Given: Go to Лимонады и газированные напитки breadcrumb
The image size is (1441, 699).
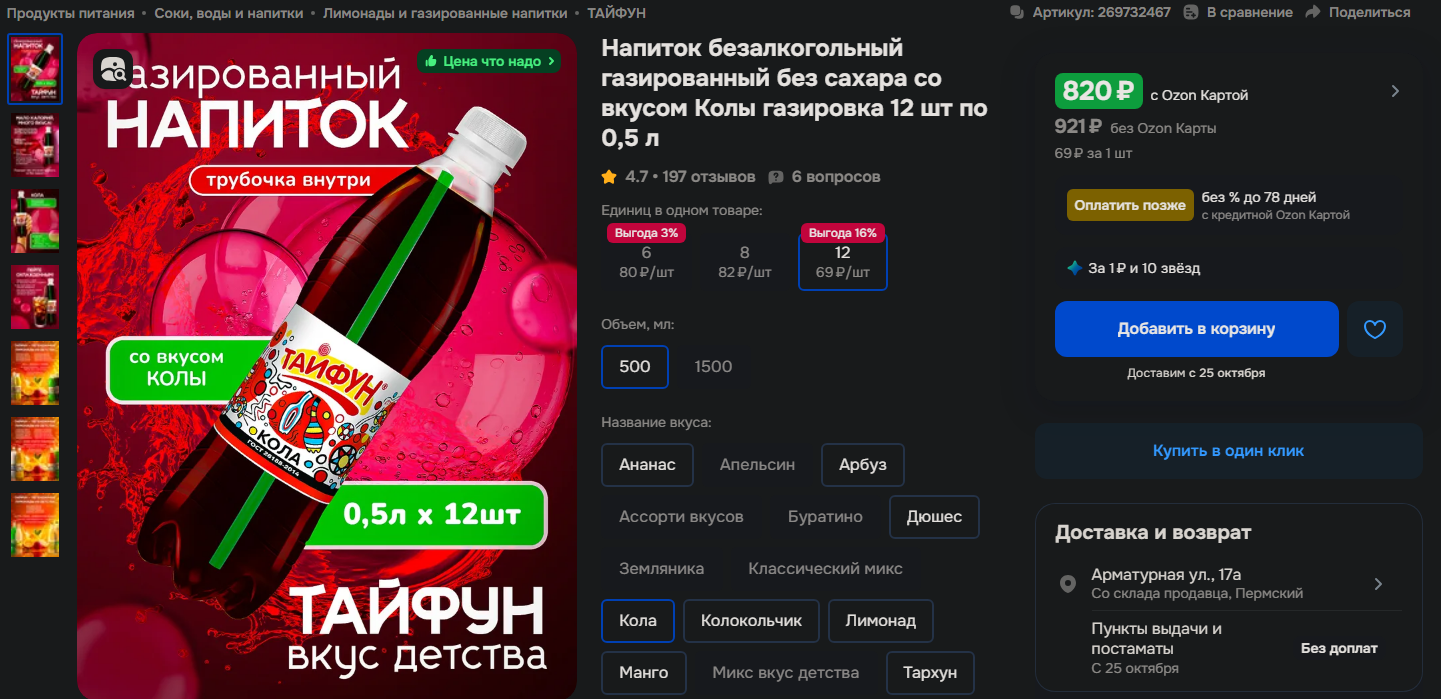Looking at the screenshot, I should click(445, 13).
